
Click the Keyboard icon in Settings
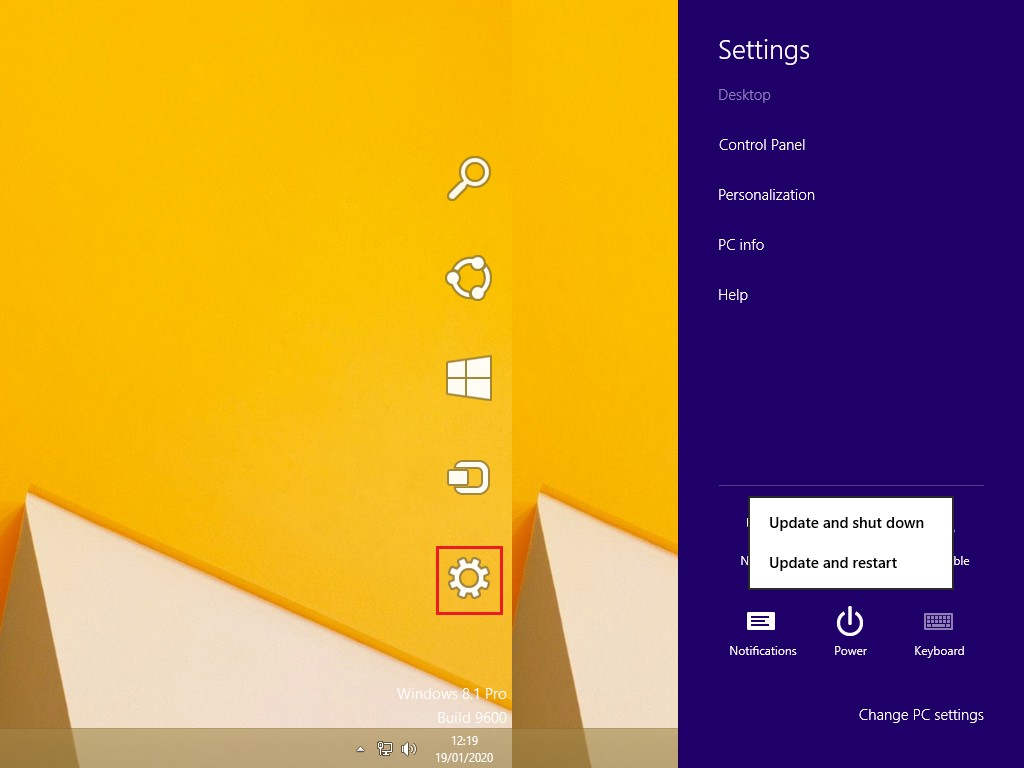click(x=938, y=631)
